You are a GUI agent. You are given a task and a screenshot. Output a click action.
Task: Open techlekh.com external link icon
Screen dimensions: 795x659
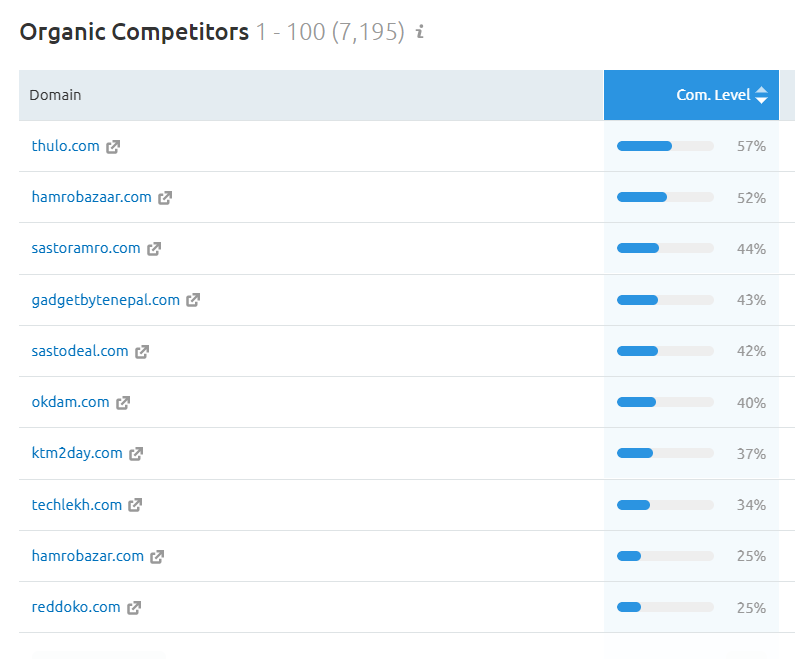[x=135, y=505]
